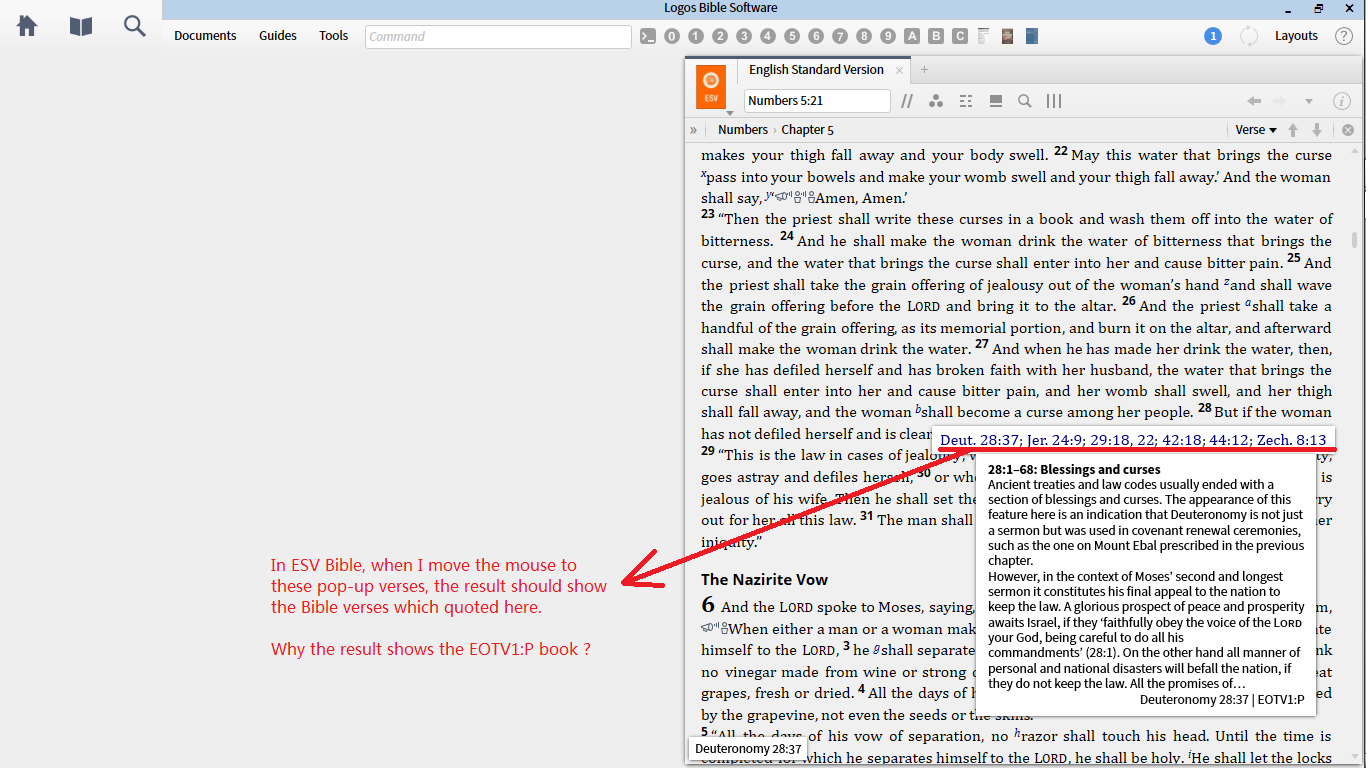This screenshot has width=1368, height=769.
Task: Expand the table of contents chevrons
Action: point(693,130)
